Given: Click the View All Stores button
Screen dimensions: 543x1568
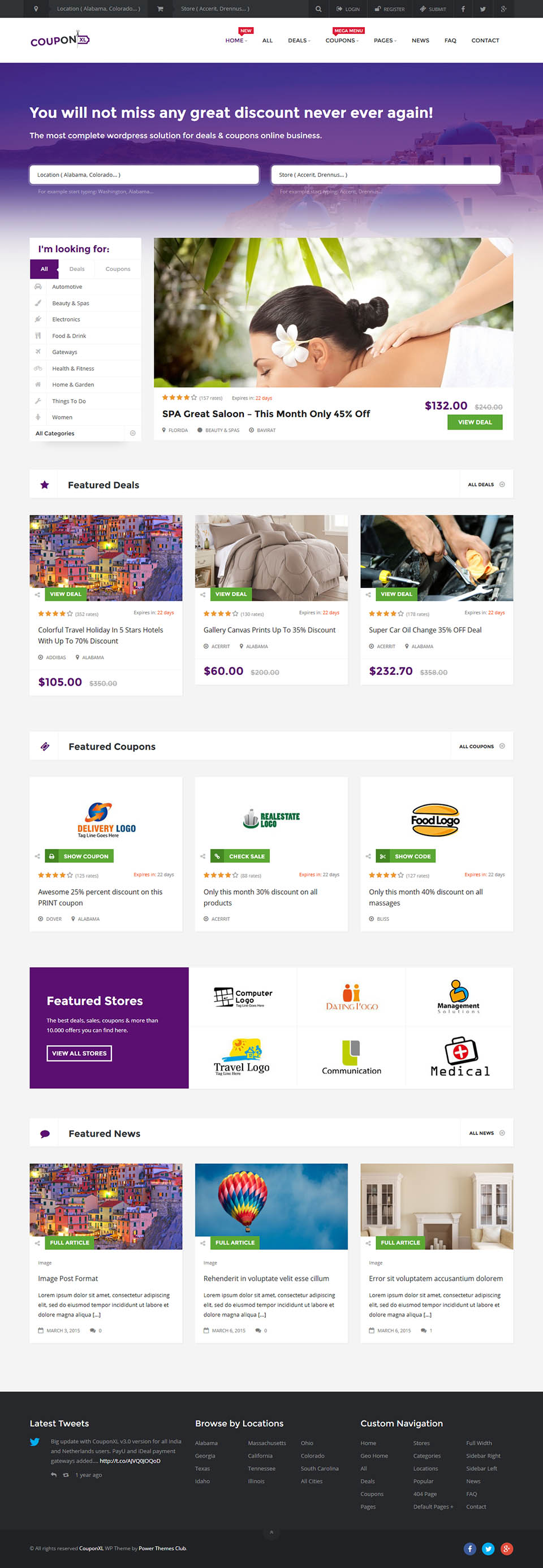Looking at the screenshot, I should [79, 1052].
